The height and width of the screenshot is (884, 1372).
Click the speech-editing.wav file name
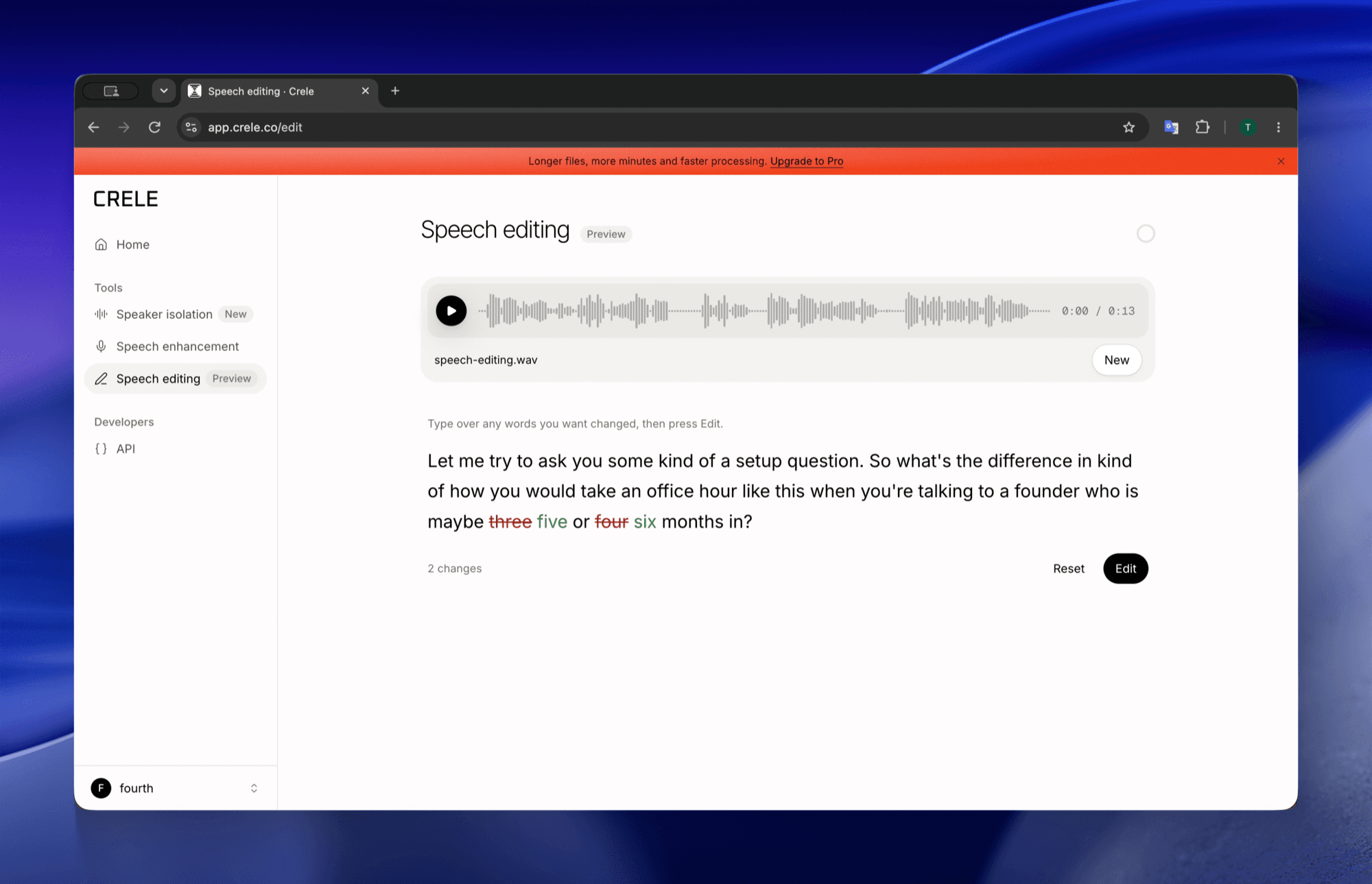[x=486, y=360]
